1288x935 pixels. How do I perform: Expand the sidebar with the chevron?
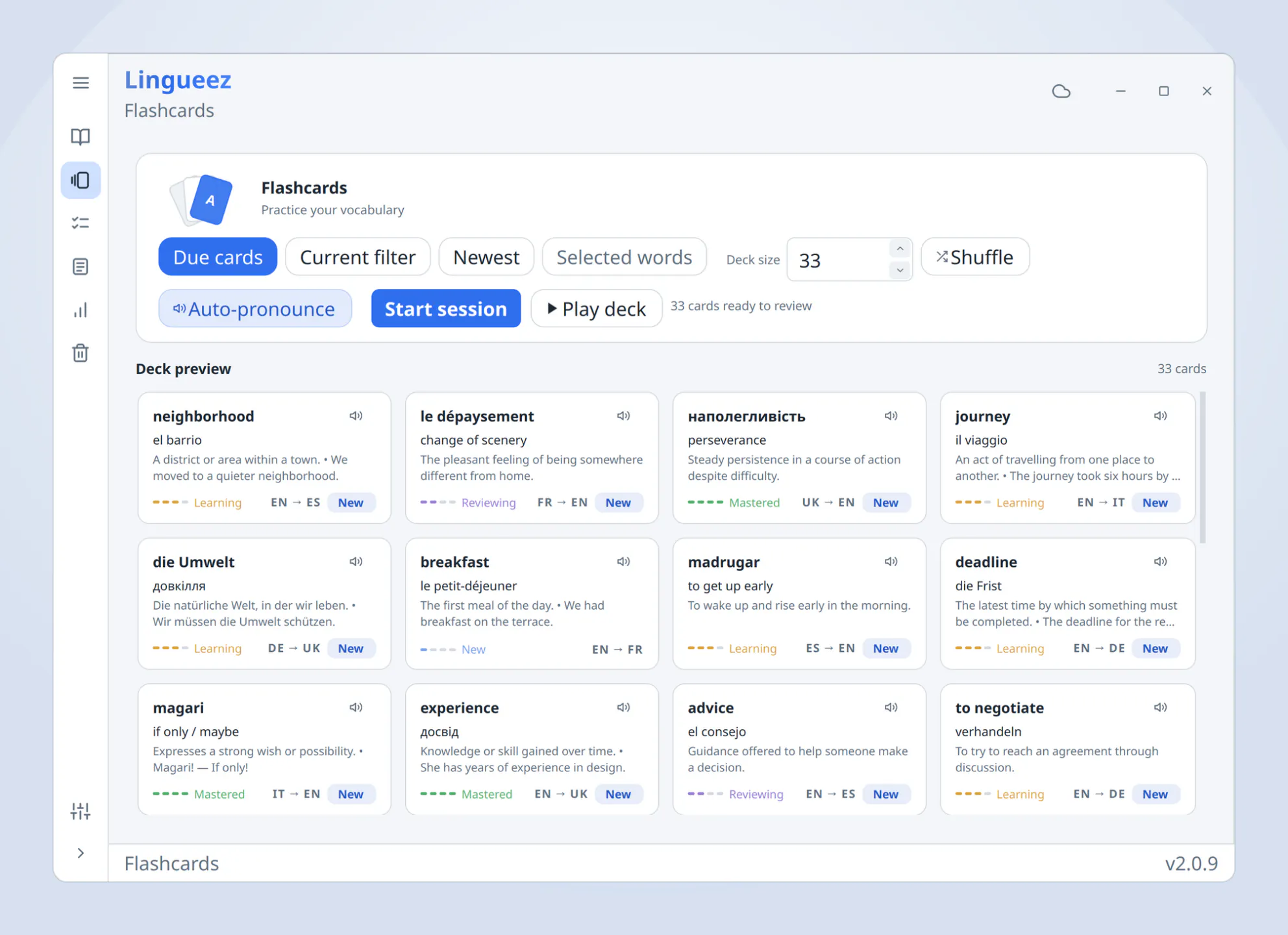80,853
